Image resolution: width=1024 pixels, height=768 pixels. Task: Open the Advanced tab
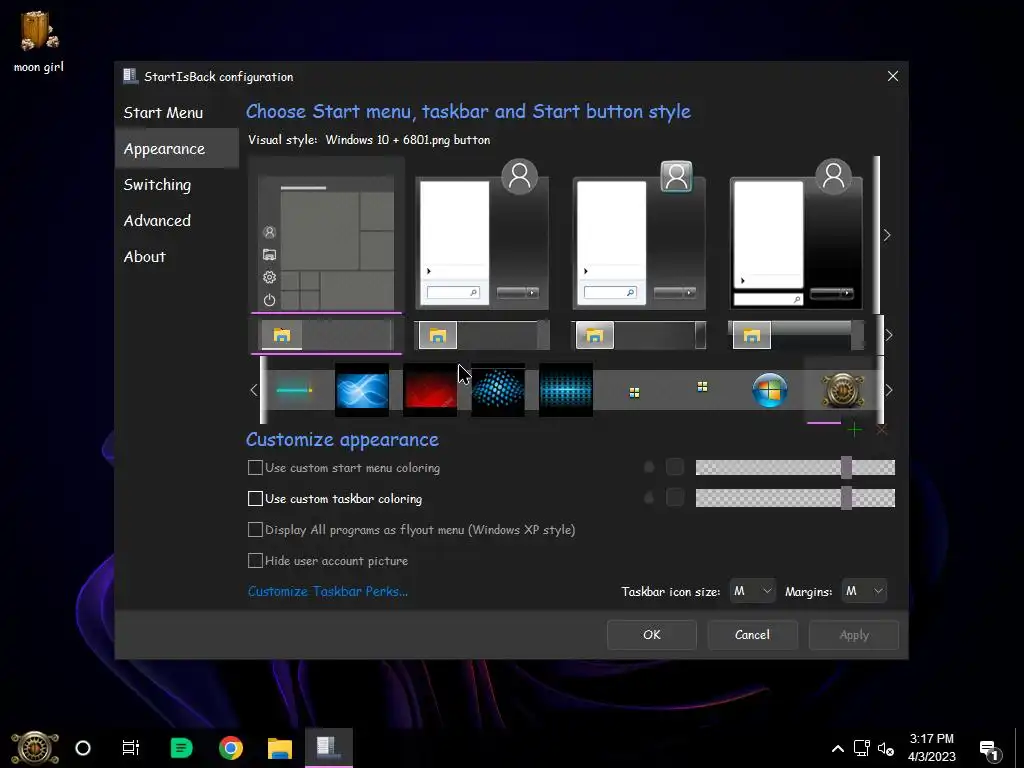[157, 221]
